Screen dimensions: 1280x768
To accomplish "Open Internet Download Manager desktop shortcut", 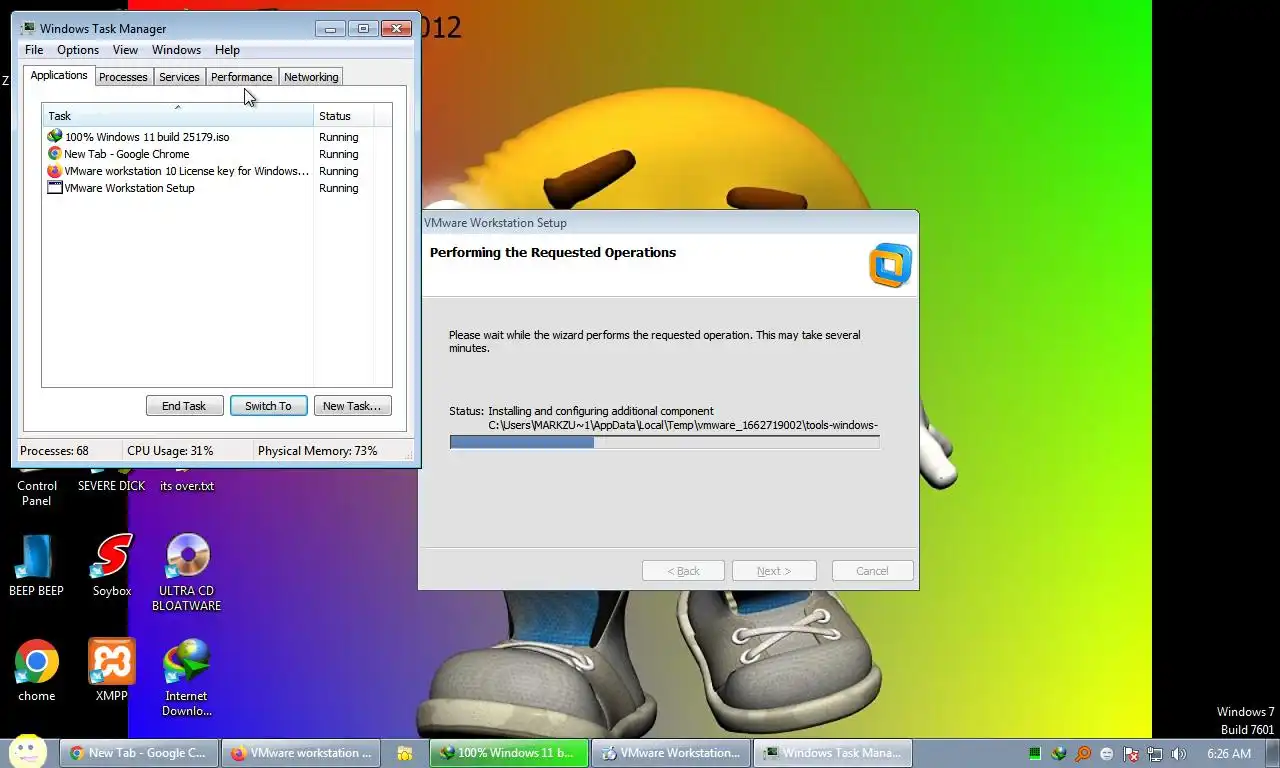I will coord(187,677).
